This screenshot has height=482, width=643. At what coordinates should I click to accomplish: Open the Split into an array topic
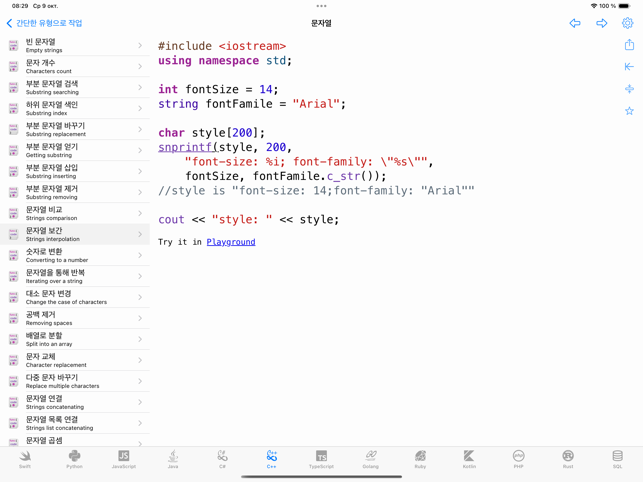pyautogui.click(x=75, y=339)
